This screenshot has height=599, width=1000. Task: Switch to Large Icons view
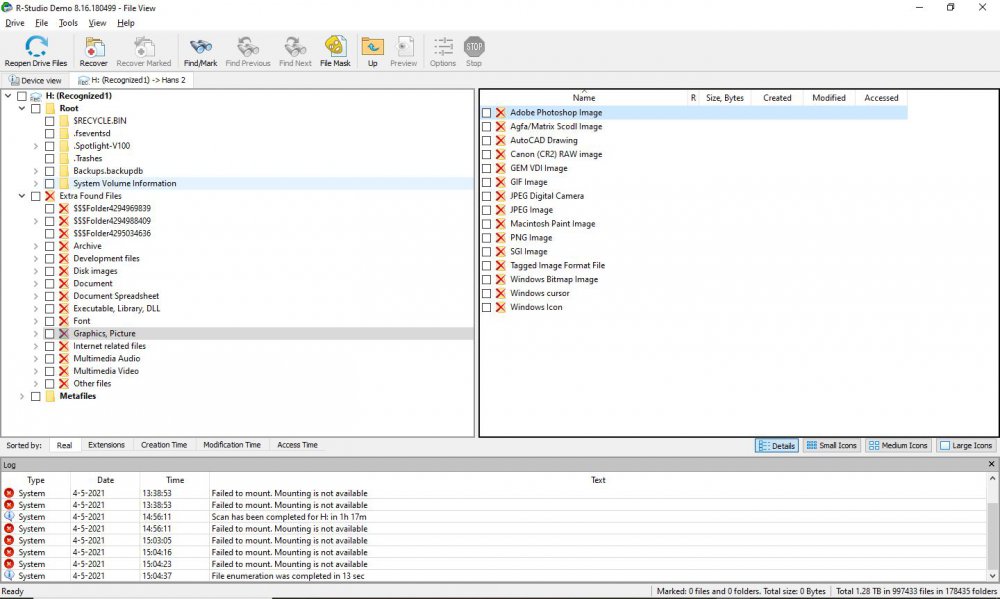coord(966,445)
